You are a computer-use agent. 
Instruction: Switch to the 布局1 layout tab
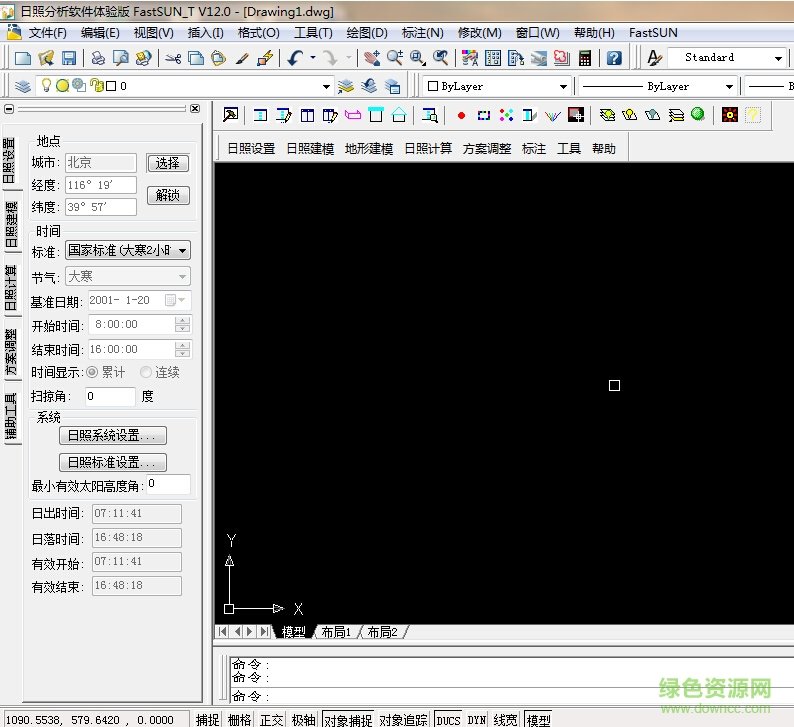tap(335, 632)
